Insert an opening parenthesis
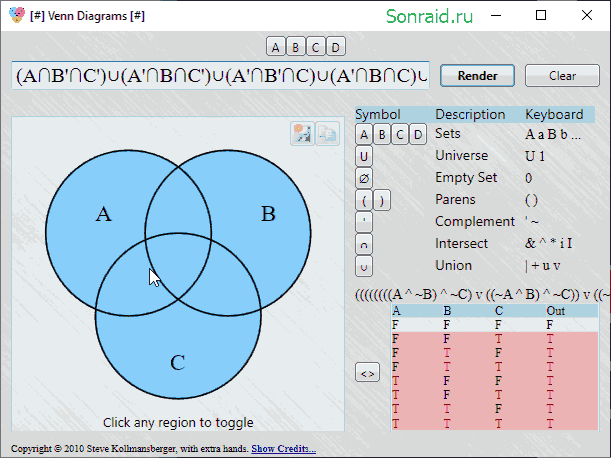This screenshot has width=611, height=458. tap(364, 201)
